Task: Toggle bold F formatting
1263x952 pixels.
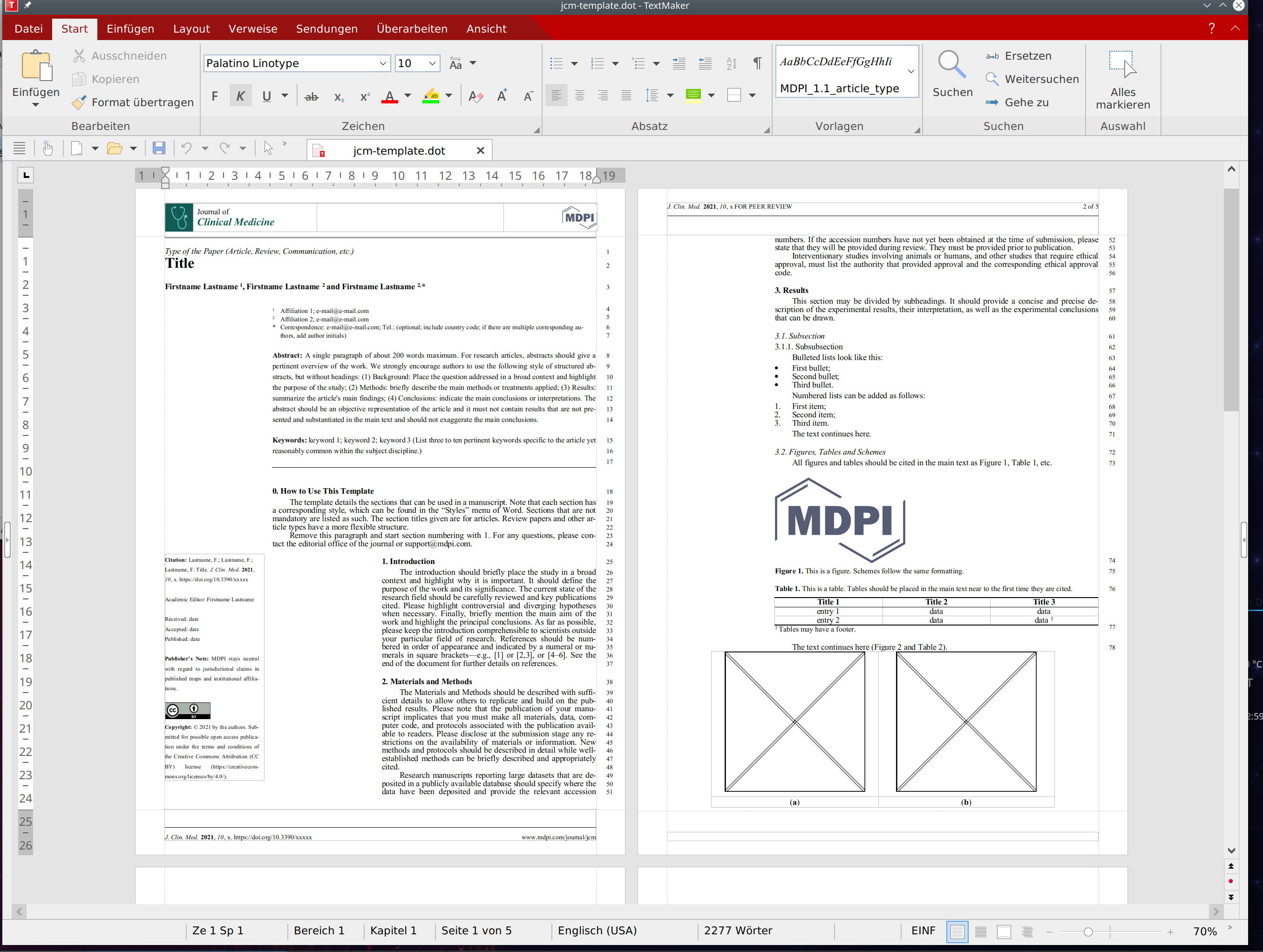Action: (215, 96)
